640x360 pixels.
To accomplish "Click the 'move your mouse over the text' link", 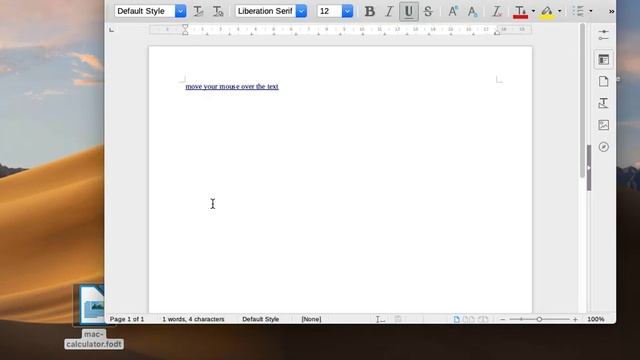I will pos(232,87).
